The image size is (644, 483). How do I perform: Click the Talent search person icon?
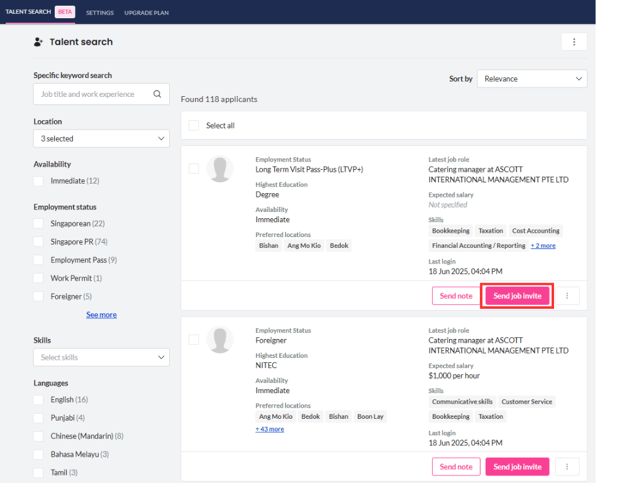(38, 42)
